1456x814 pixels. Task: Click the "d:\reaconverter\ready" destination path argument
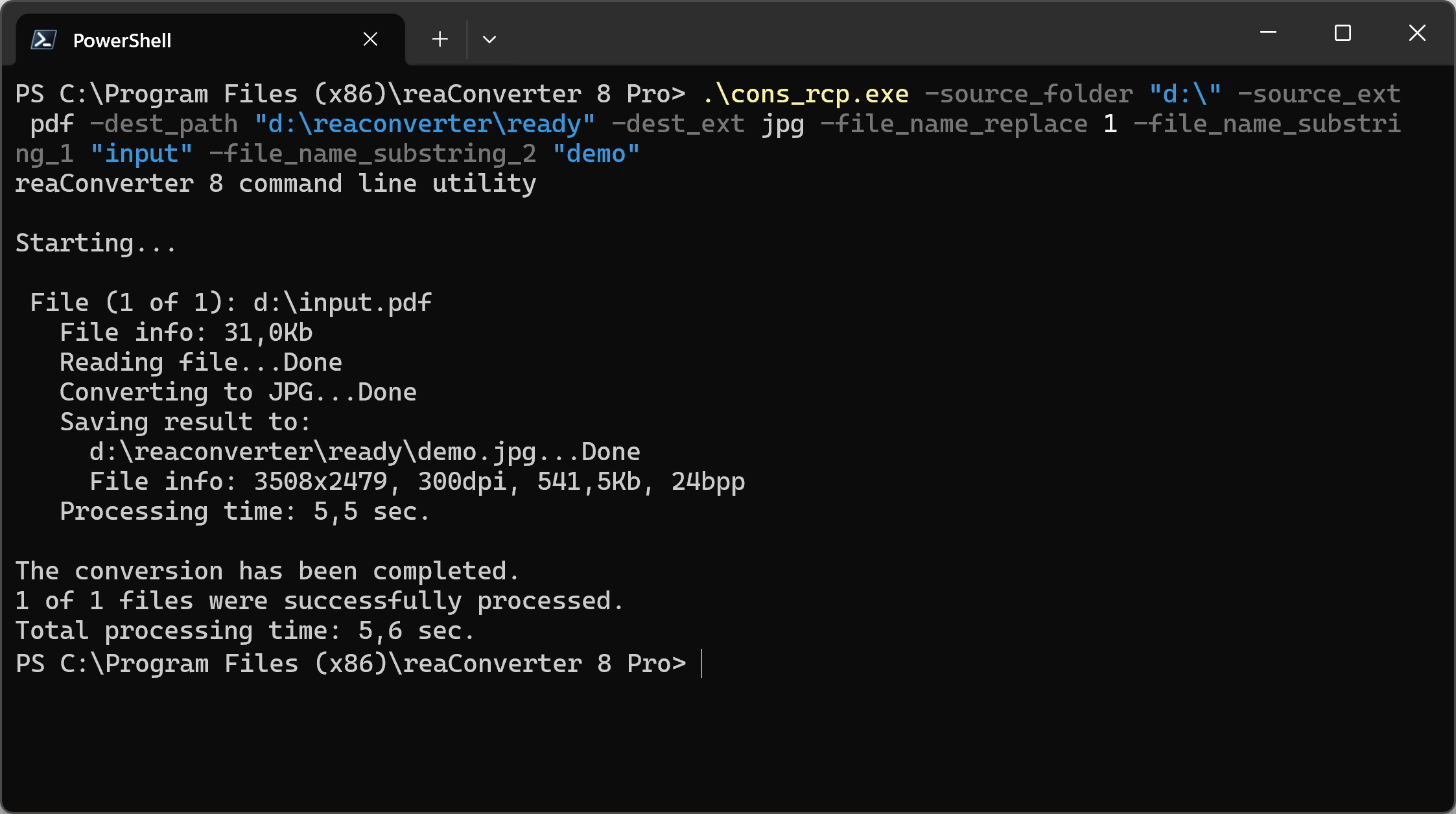pyautogui.click(x=425, y=124)
